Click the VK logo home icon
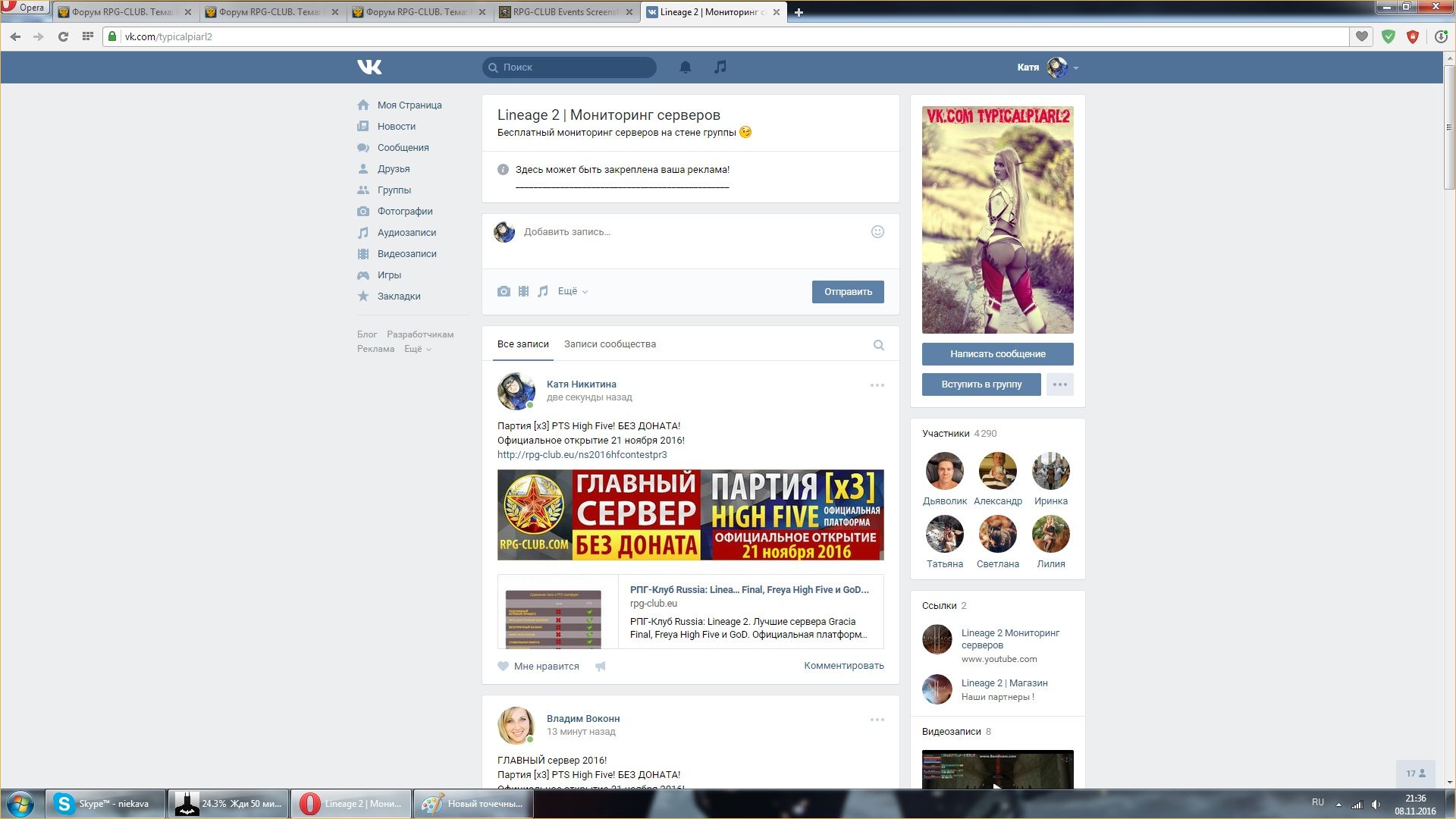The height and width of the screenshot is (819, 1456). [369, 67]
